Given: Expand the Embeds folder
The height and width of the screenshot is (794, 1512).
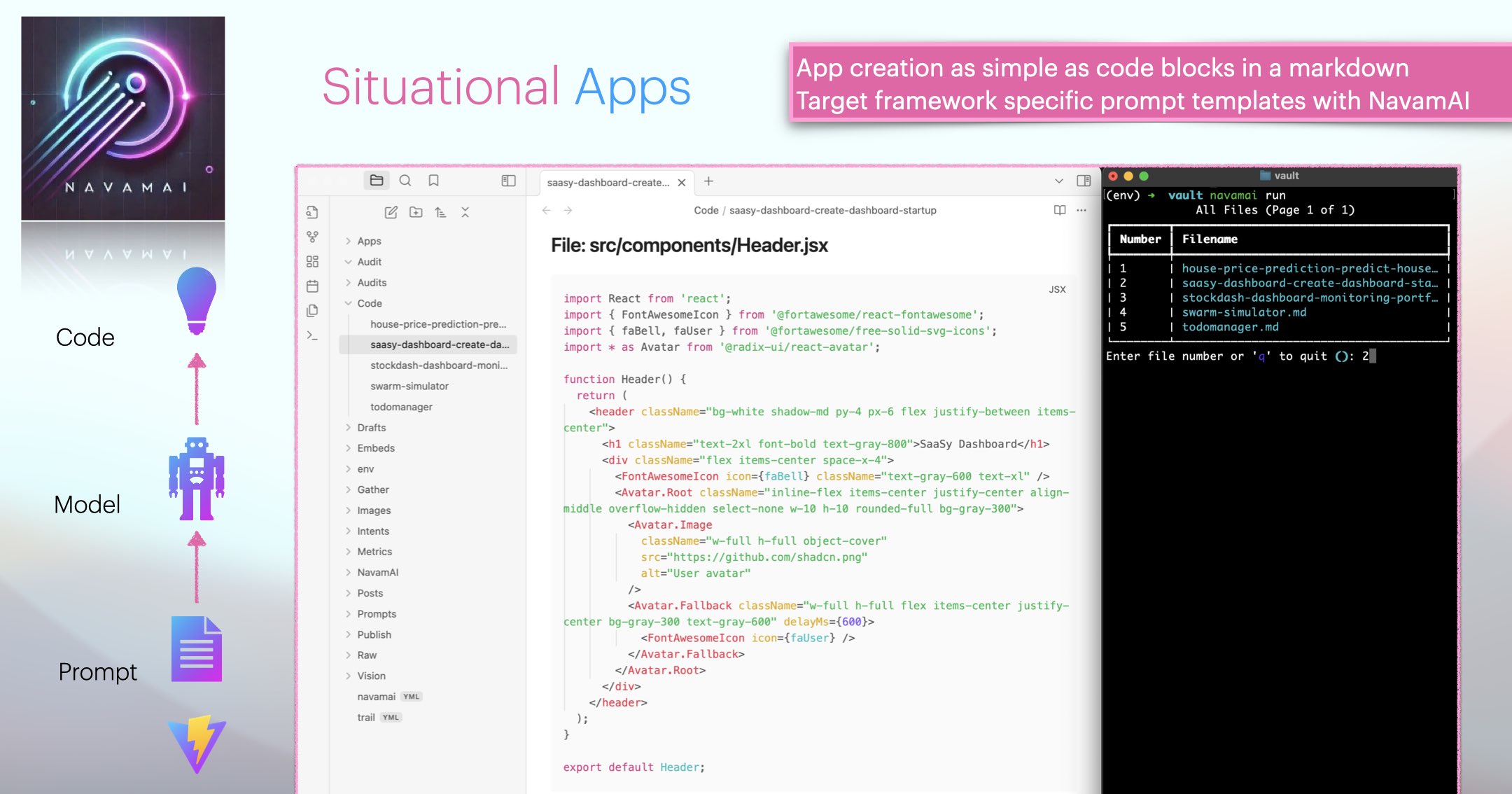Looking at the screenshot, I should [x=376, y=448].
